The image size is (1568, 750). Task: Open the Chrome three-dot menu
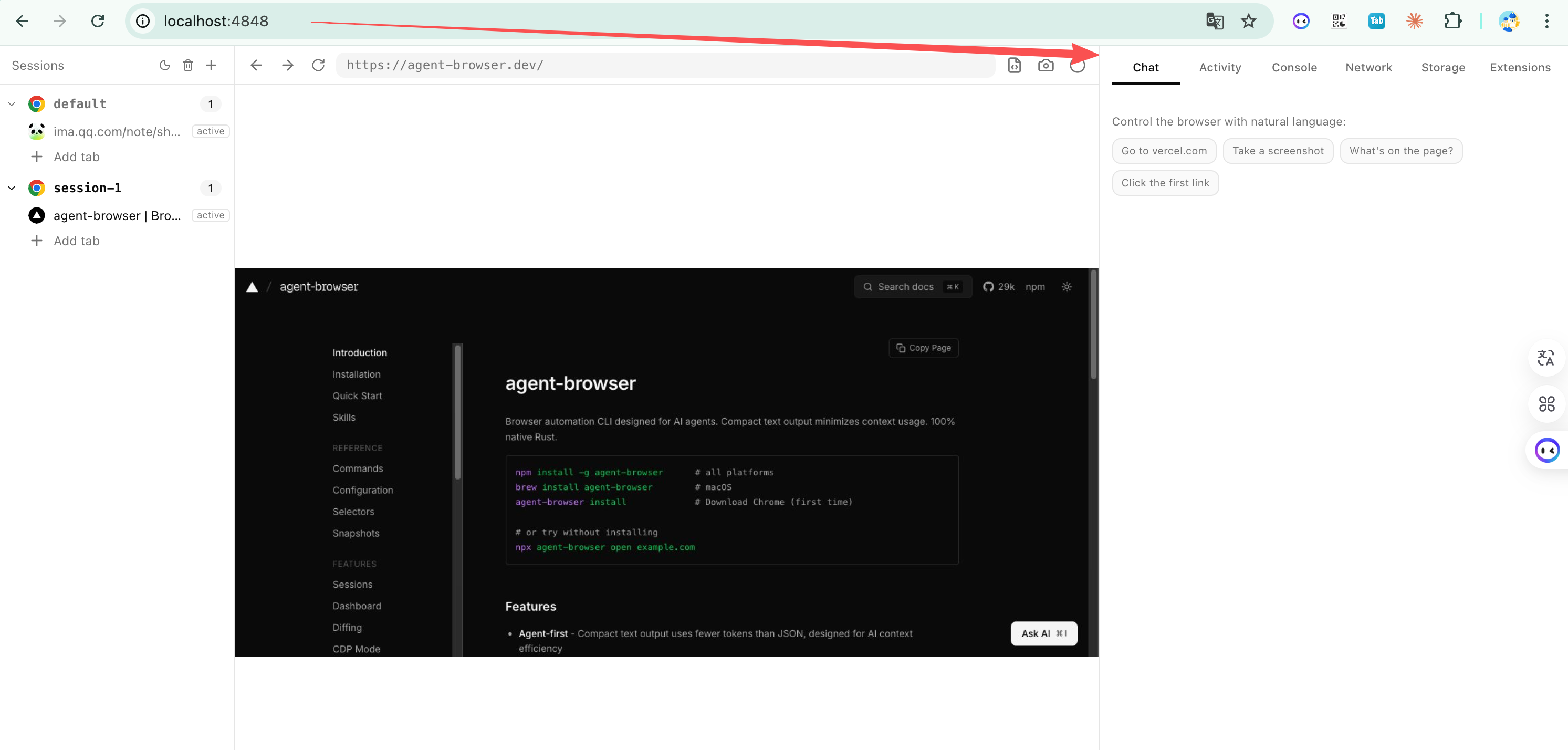point(1546,22)
